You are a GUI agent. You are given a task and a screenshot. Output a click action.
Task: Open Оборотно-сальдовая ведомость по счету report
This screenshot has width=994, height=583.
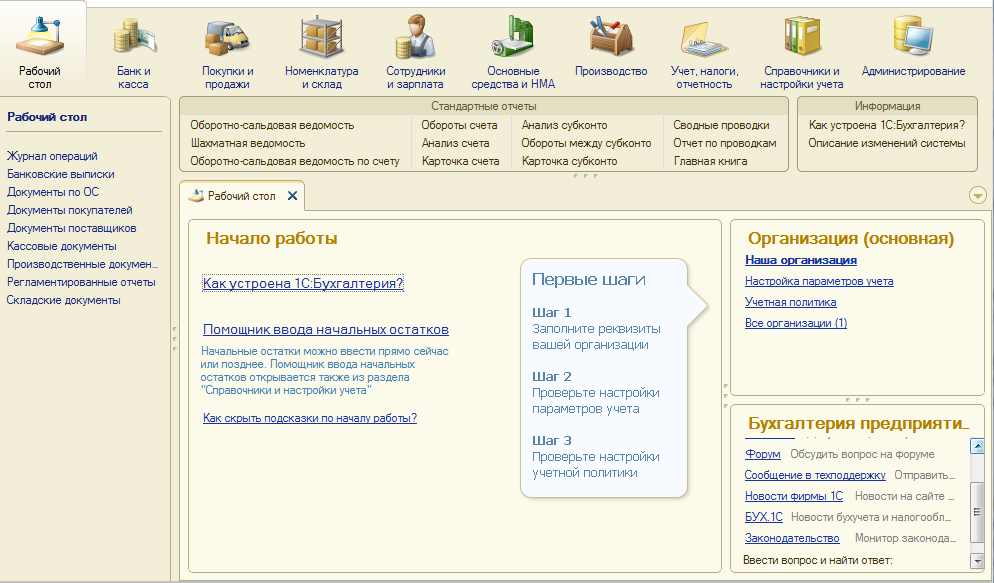(295, 162)
